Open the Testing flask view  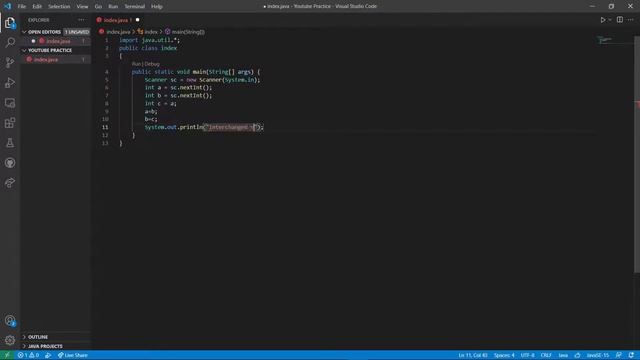click(10, 143)
